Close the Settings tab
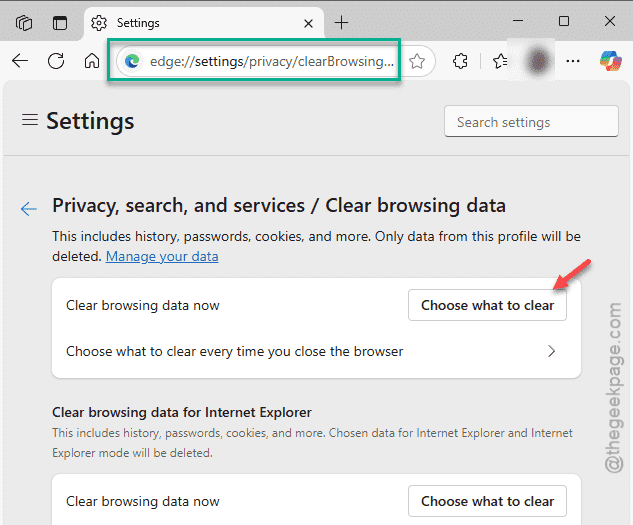633x525 pixels. click(x=308, y=23)
